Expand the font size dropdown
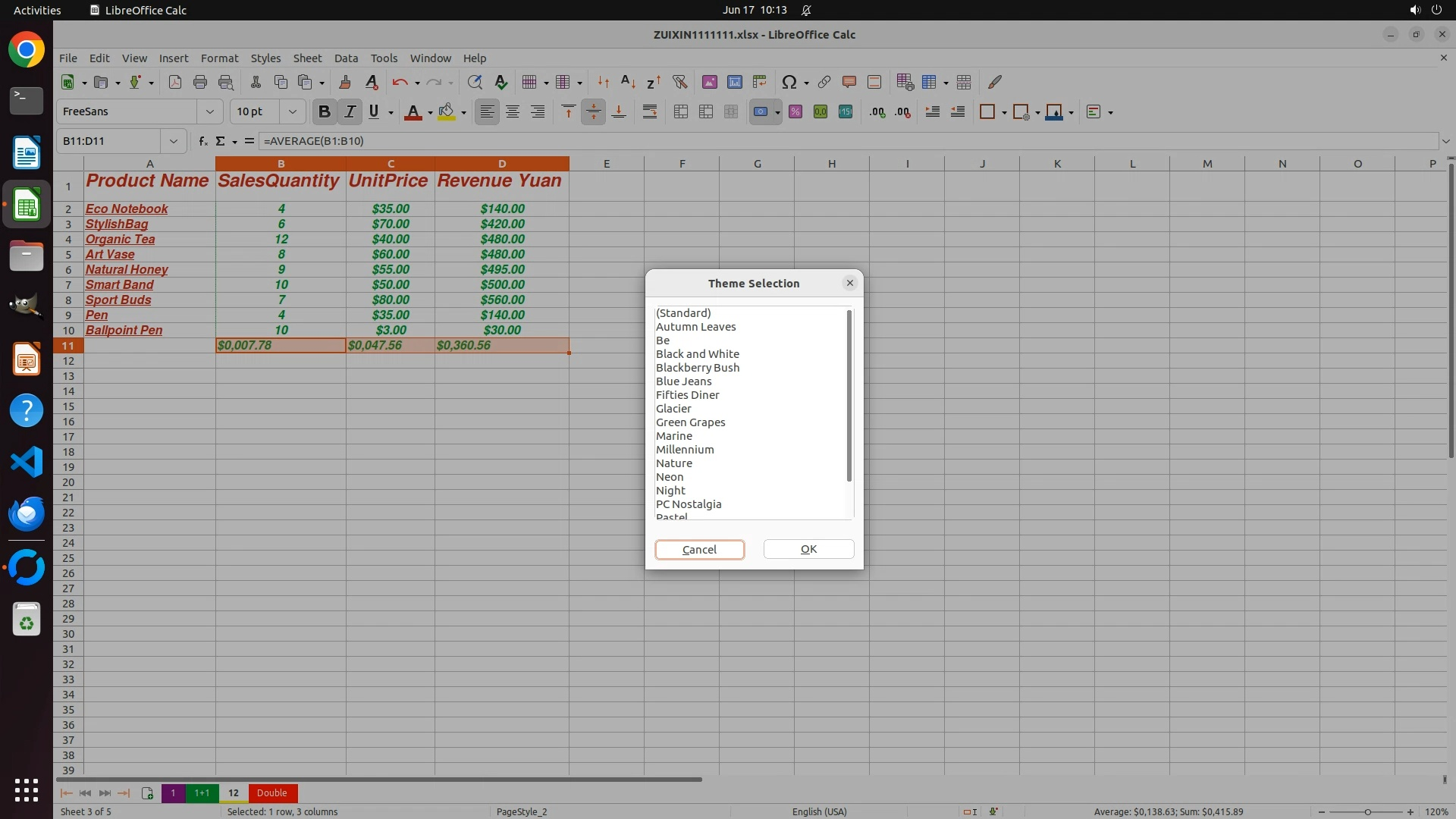 (x=292, y=111)
